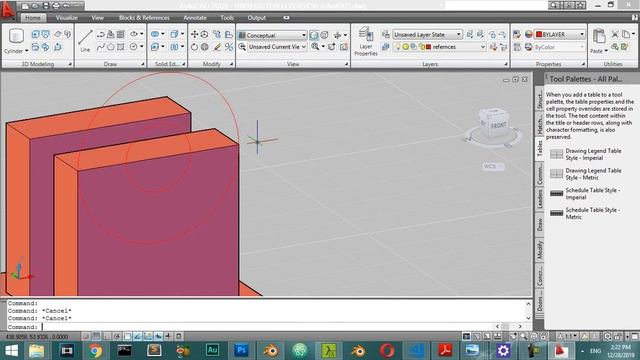This screenshot has width=640, height=360.
Task: Select Schedule Table Style - Metric
Action: (585, 213)
